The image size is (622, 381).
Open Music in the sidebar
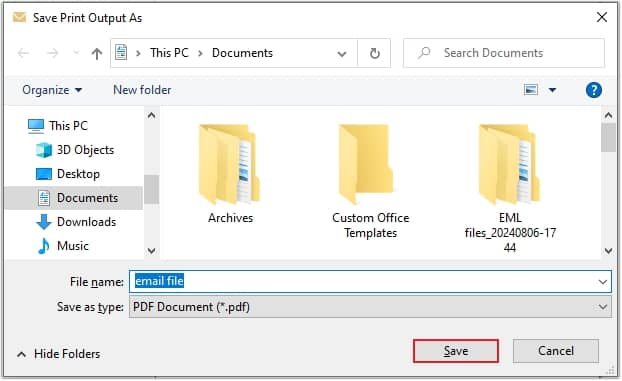tap(73, 246)
